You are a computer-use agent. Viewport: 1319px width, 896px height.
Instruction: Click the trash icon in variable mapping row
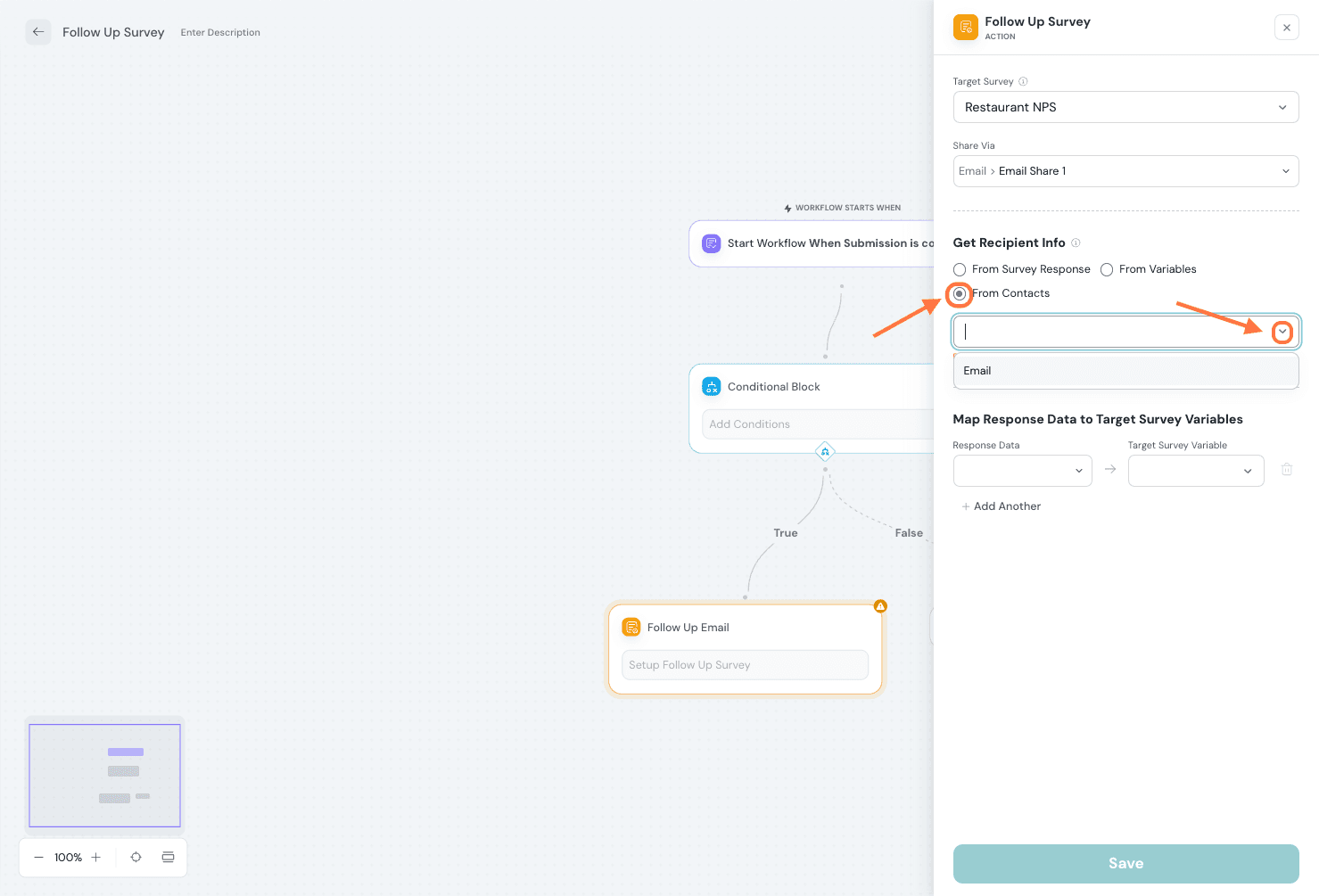point(1286,470)
